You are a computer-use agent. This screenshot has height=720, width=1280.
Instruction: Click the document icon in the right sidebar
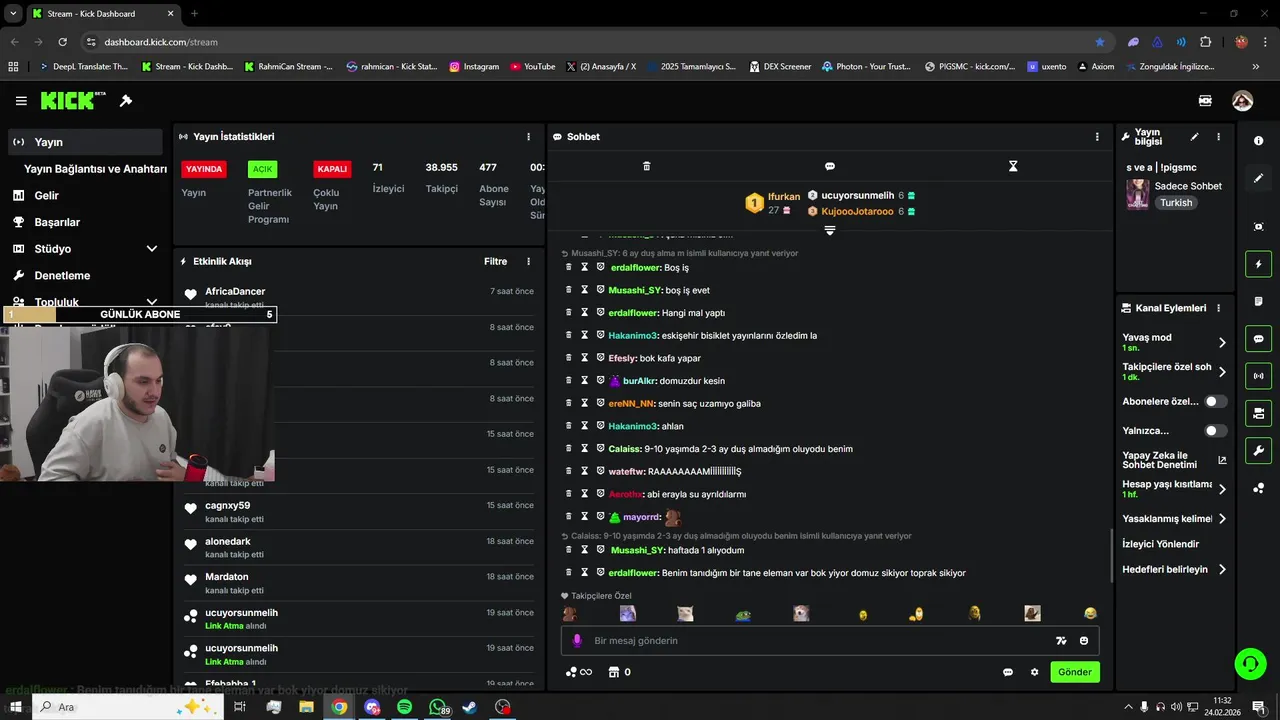(1258, 301)
